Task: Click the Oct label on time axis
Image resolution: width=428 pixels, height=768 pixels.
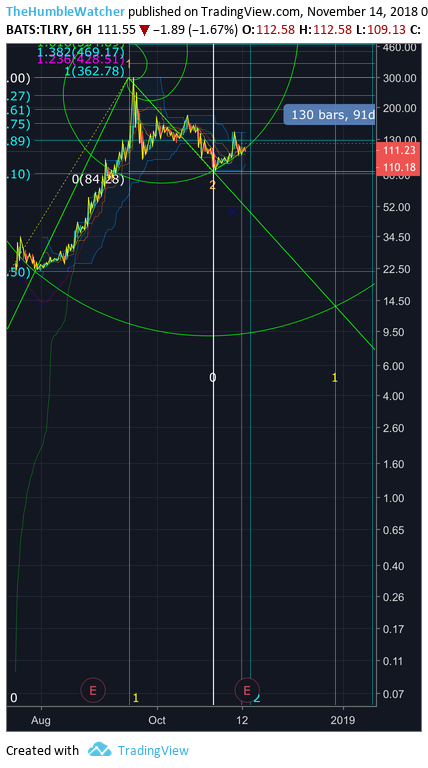Action: pos(157,720)
